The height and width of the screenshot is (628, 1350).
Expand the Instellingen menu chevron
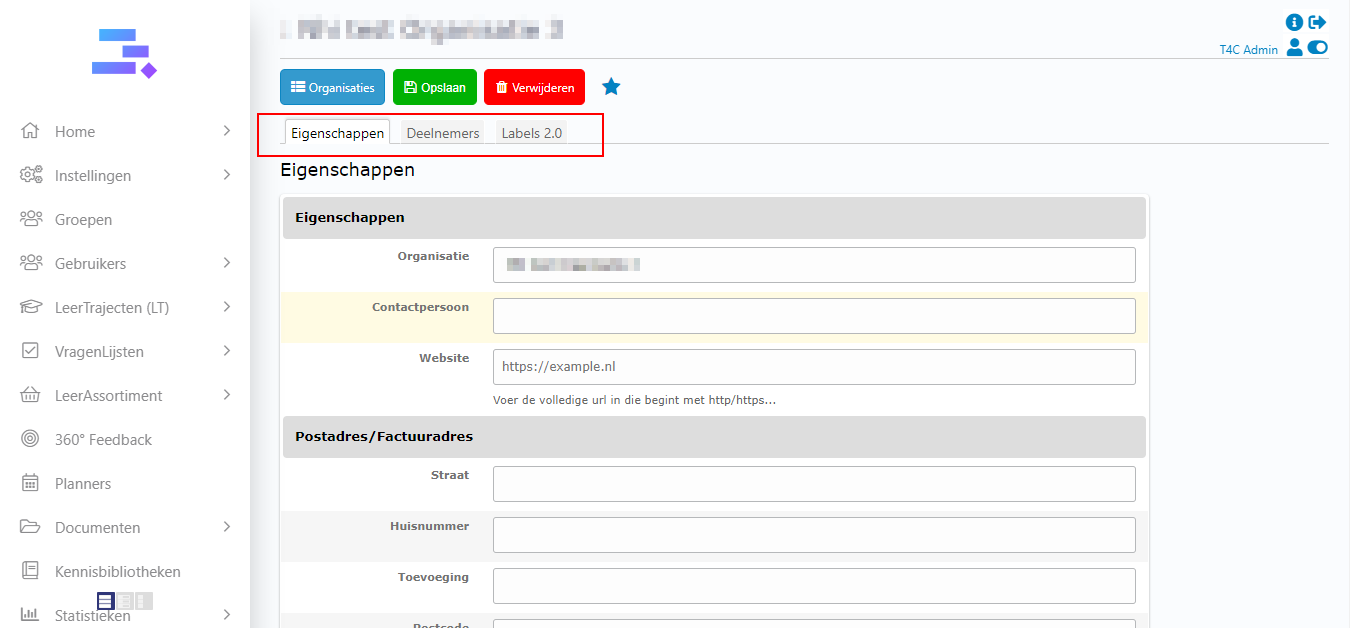[x=227, y=175]
